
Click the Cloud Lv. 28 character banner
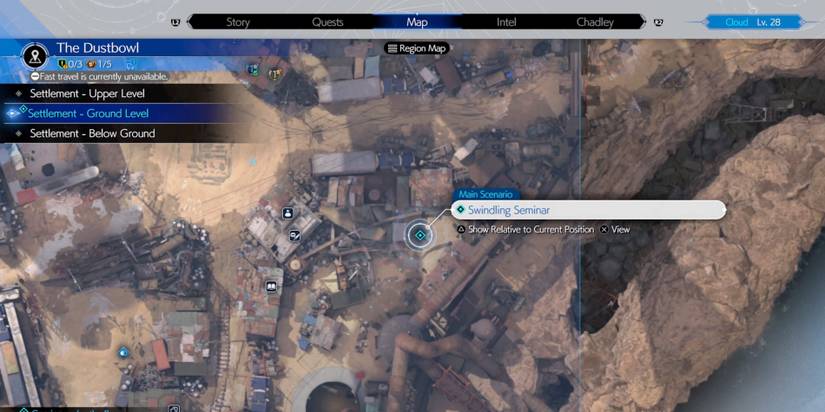752,22
